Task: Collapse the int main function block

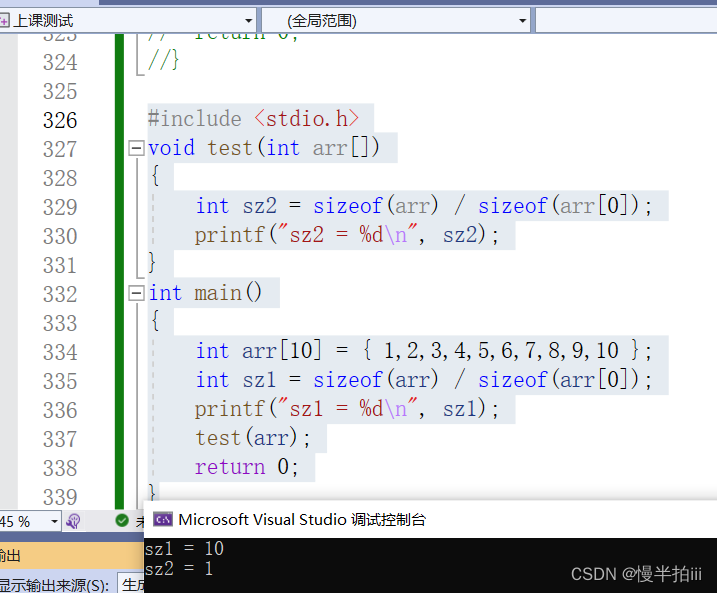Action: 136,293
